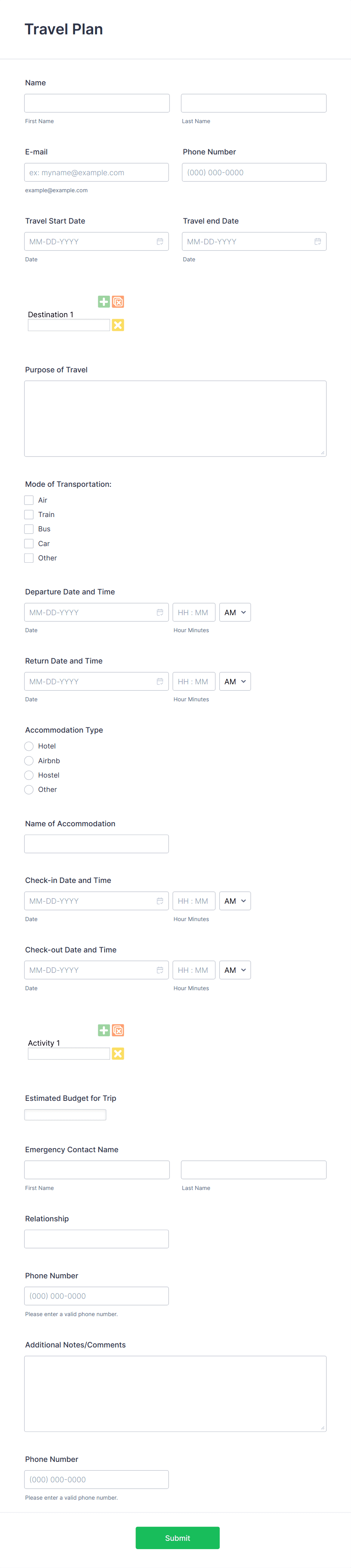351x1568 pixels.
Task: Click the yellow X to remove Destination 1 field
Action: point(118,325)
